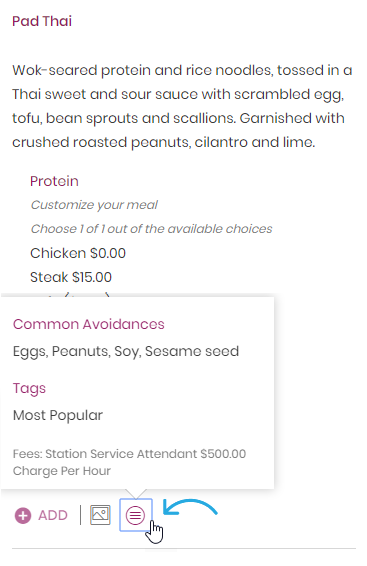Image resolution: width=367 pixels, height=566 pixels.
Task: Click the Most Popular tag
Action: tap(58, 415)
